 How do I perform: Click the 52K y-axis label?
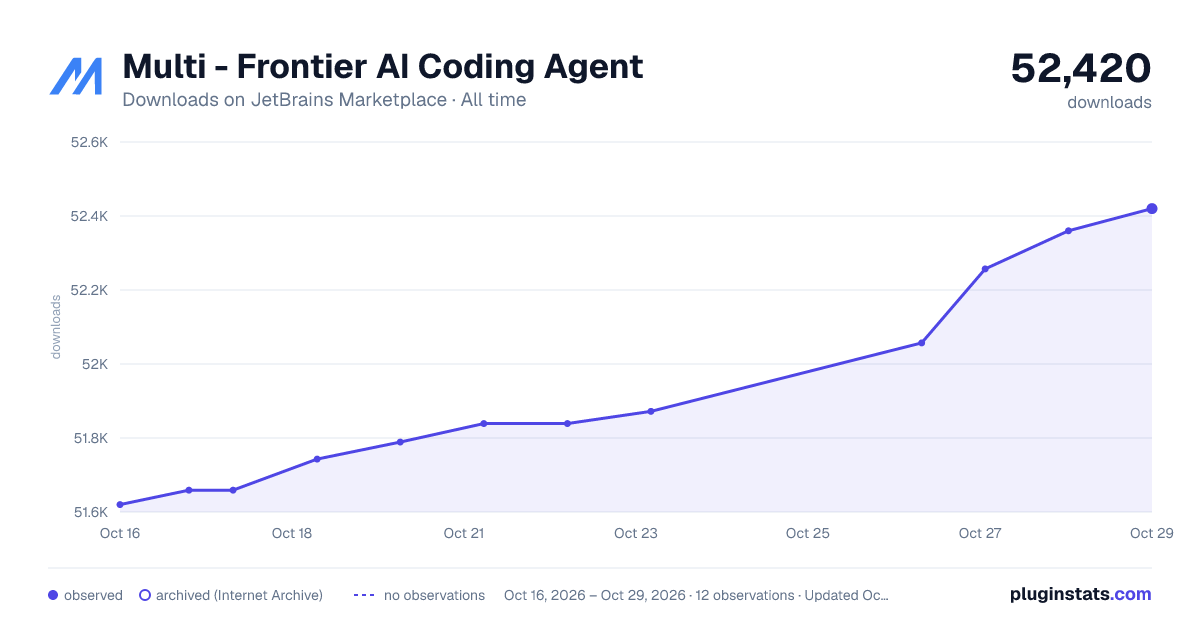pyautogui.click(x=95, y=364)
